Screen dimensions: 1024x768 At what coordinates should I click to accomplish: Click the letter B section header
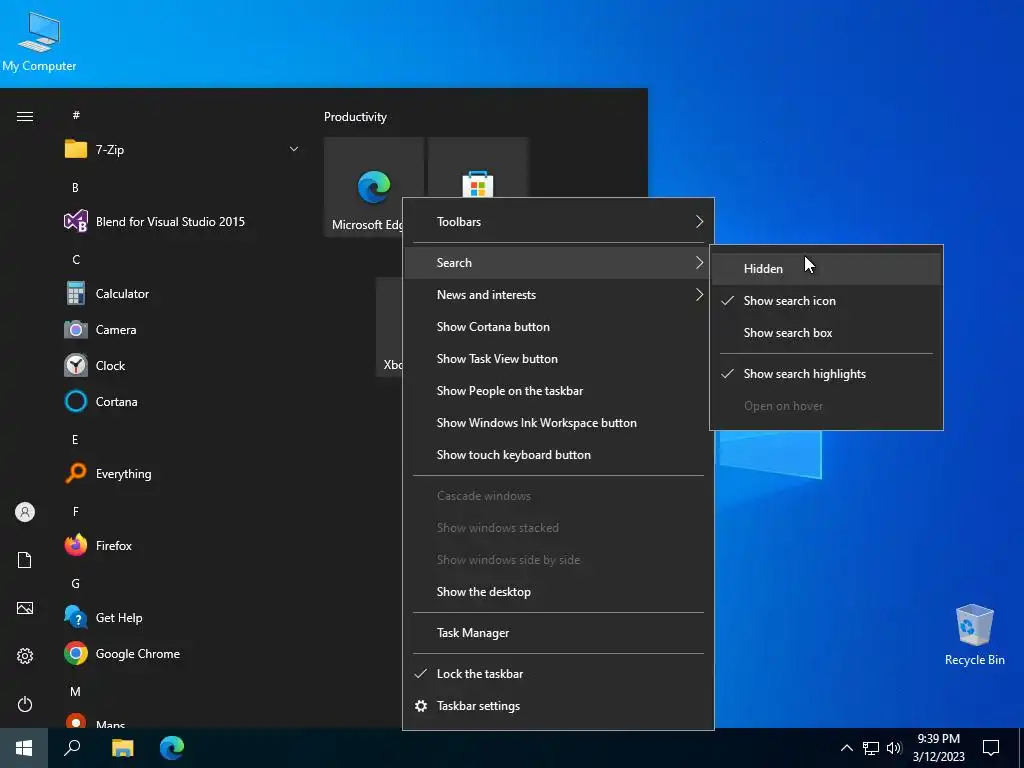(76, 188)
